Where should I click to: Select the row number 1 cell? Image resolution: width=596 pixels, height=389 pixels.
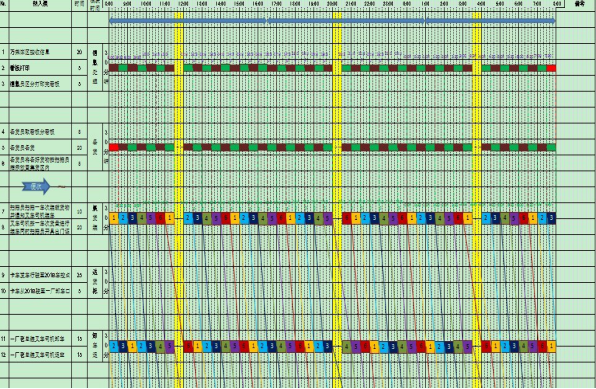point(3,52)
